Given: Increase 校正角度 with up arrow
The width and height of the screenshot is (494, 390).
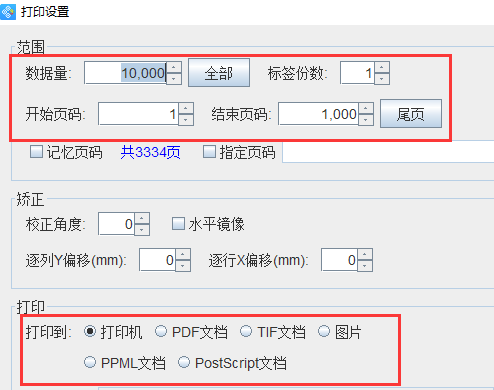Looking at the screenshot, I should (x=142, y=218).
